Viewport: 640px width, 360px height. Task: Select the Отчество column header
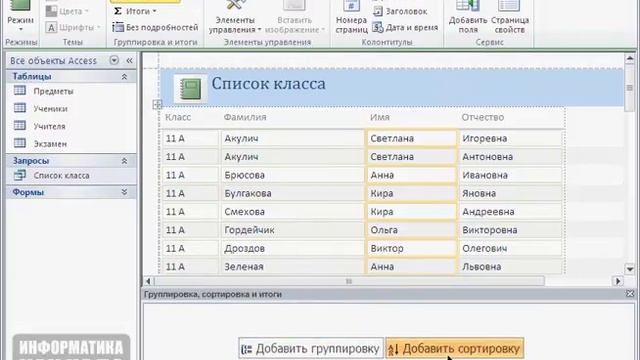[482, 117]
